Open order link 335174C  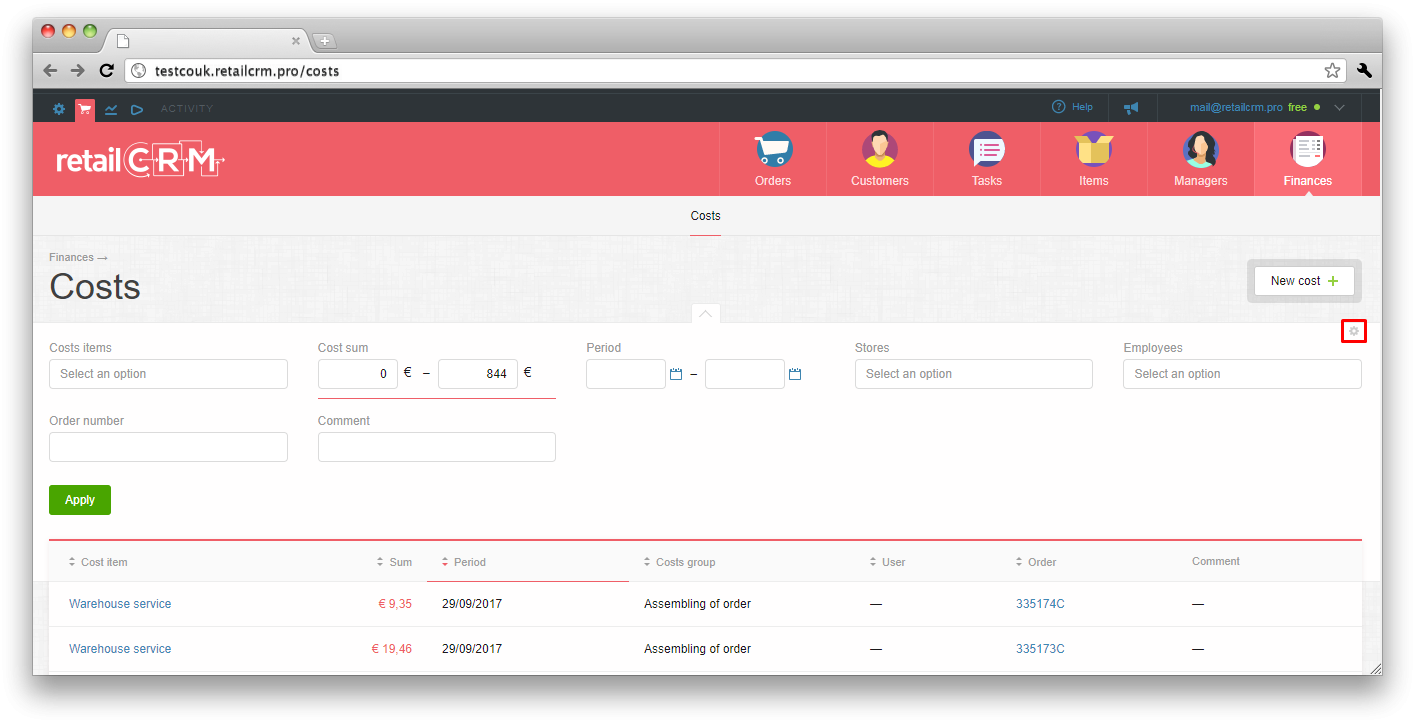pos(1040,604)
